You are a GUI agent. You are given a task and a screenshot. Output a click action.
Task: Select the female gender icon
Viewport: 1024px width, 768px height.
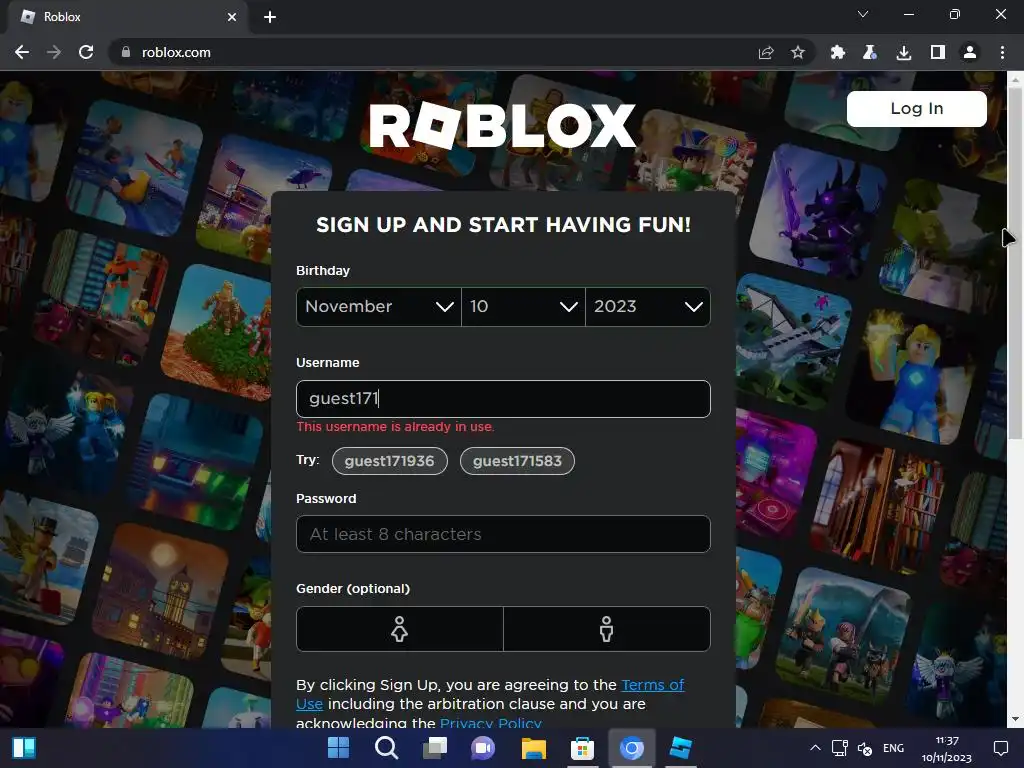click(x=400, y=629)
